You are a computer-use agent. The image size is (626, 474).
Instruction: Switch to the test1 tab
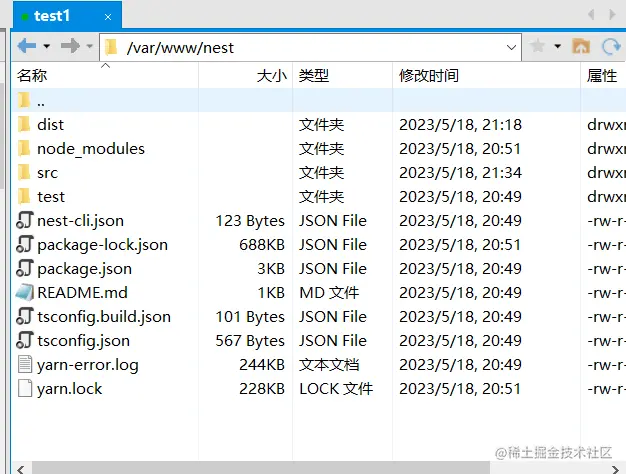(x=67, y=16)
